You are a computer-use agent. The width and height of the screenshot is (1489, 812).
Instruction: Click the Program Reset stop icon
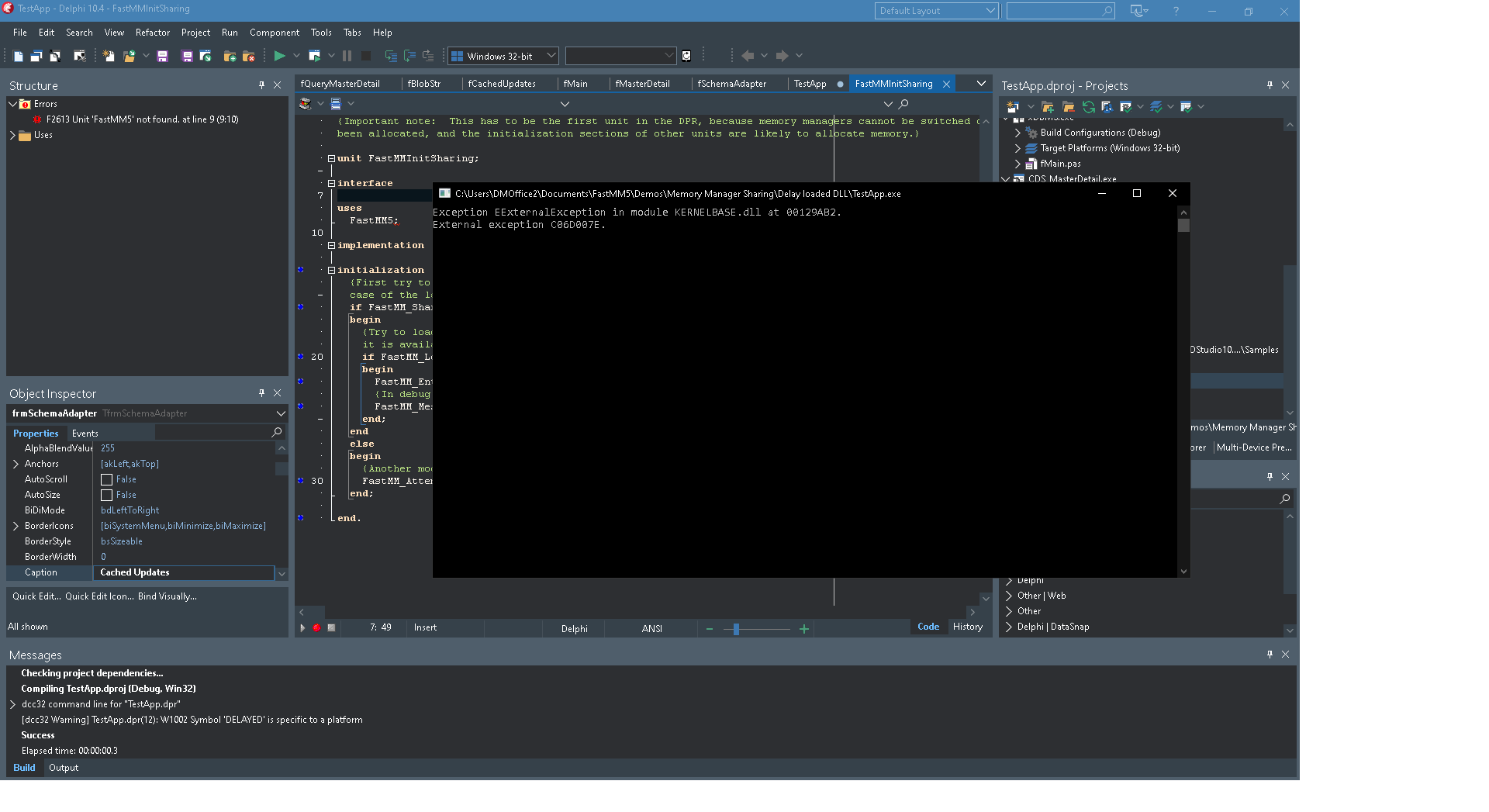[x=366, y=56]
